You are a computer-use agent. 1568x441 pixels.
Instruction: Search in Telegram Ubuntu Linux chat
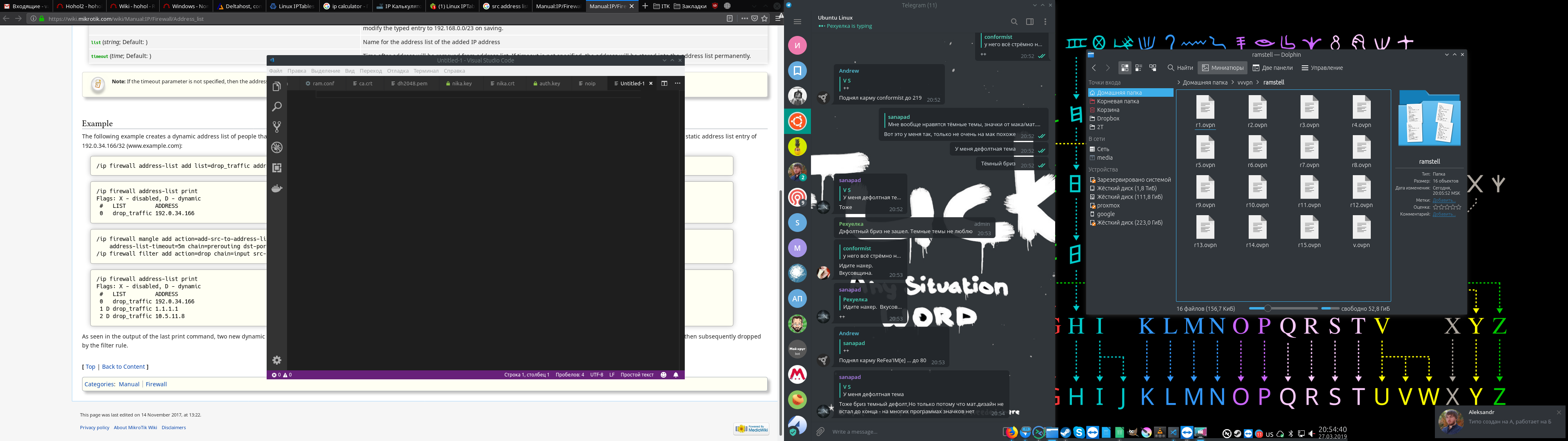tap(1014, 22)
